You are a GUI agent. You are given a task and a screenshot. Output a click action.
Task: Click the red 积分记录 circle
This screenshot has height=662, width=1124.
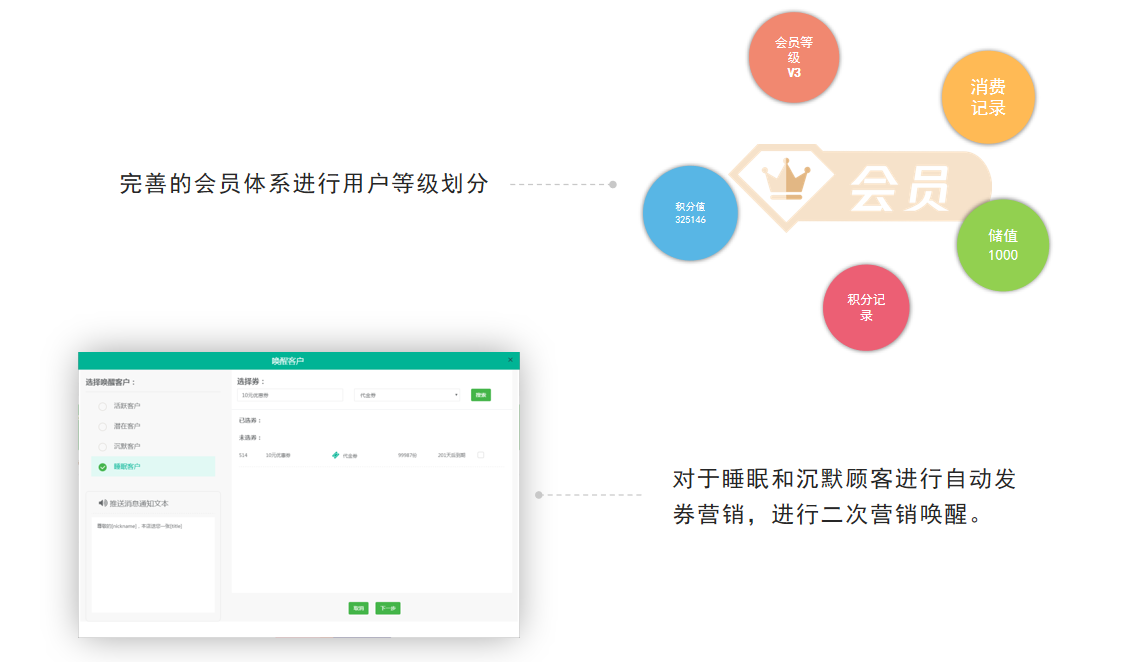[x=866, y=307]
